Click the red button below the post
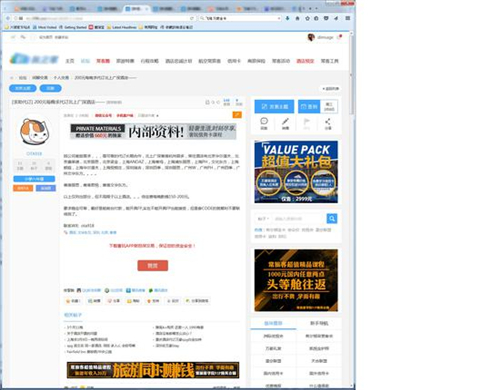500x390 pixels. 153,265
